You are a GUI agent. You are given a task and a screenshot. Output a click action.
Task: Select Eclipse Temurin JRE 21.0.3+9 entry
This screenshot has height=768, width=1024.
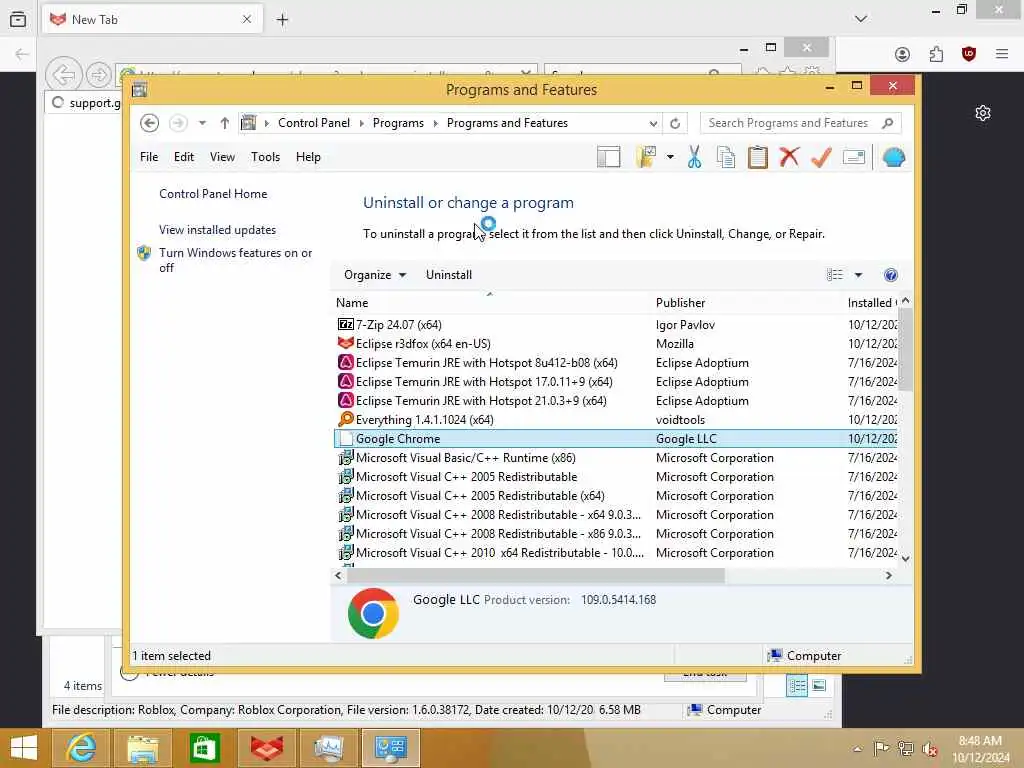616,400
